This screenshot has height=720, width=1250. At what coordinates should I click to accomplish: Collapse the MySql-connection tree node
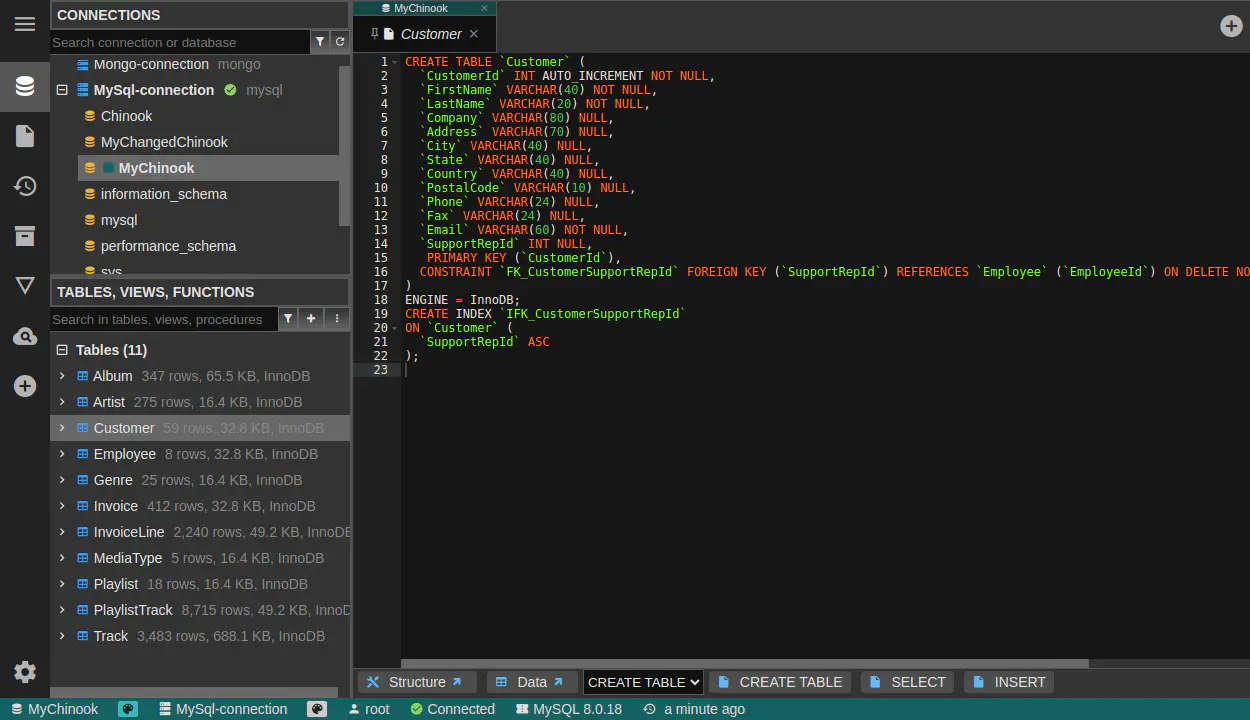point(62,90)
